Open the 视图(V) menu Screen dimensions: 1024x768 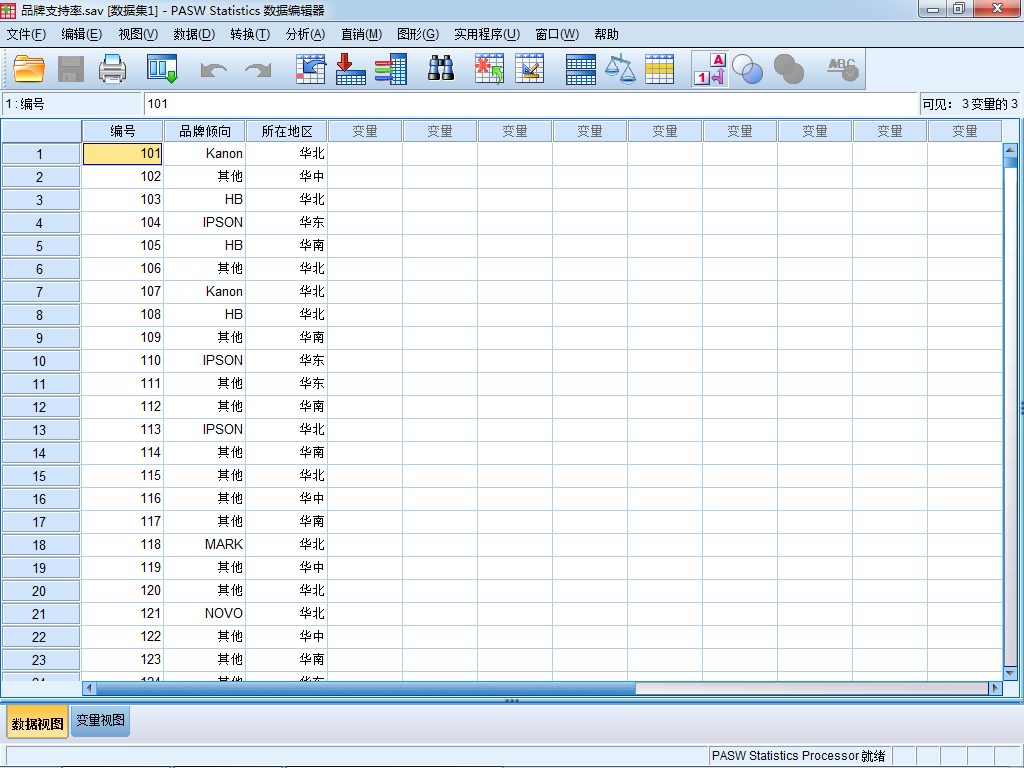coord(138,35)
